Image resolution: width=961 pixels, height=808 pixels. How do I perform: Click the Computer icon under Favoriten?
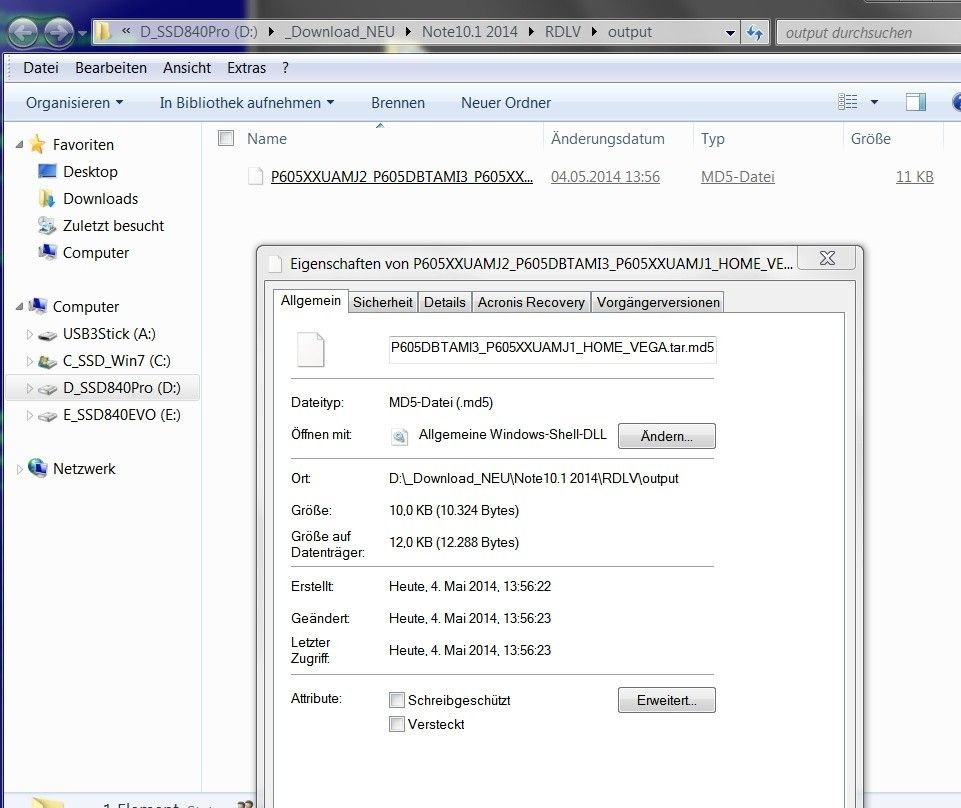(47, 252)
